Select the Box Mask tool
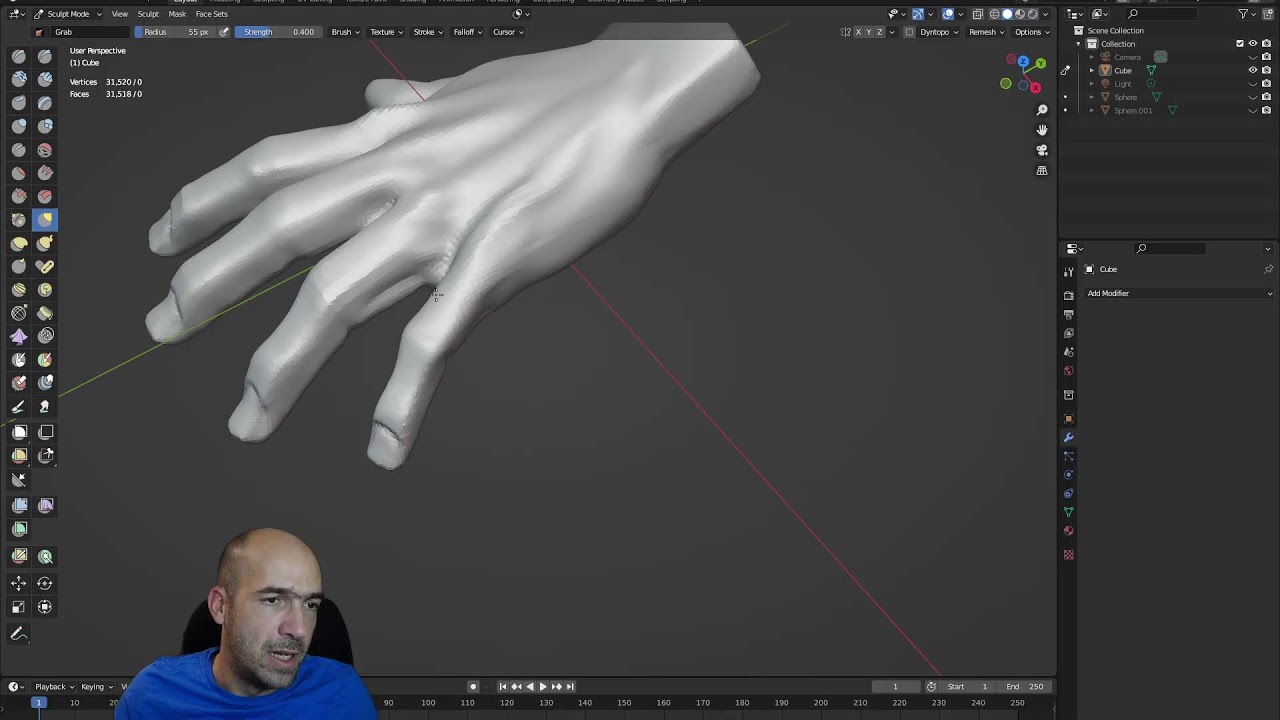Viewport: 1280px width, 720px height. [x=19, y=432]
